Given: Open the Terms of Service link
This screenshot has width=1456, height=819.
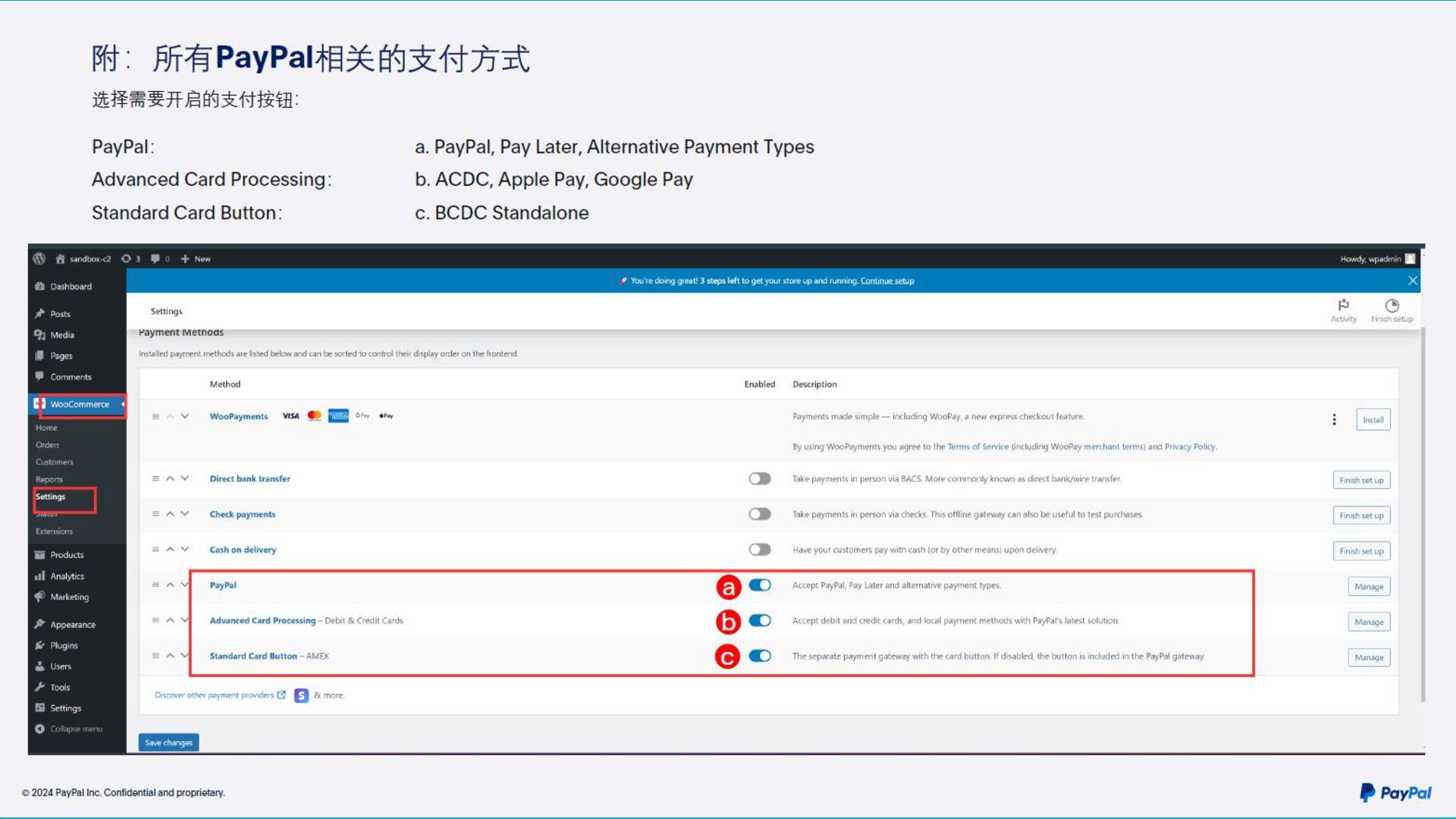Looking at the screenshot, I should click(x=977, y=447).
